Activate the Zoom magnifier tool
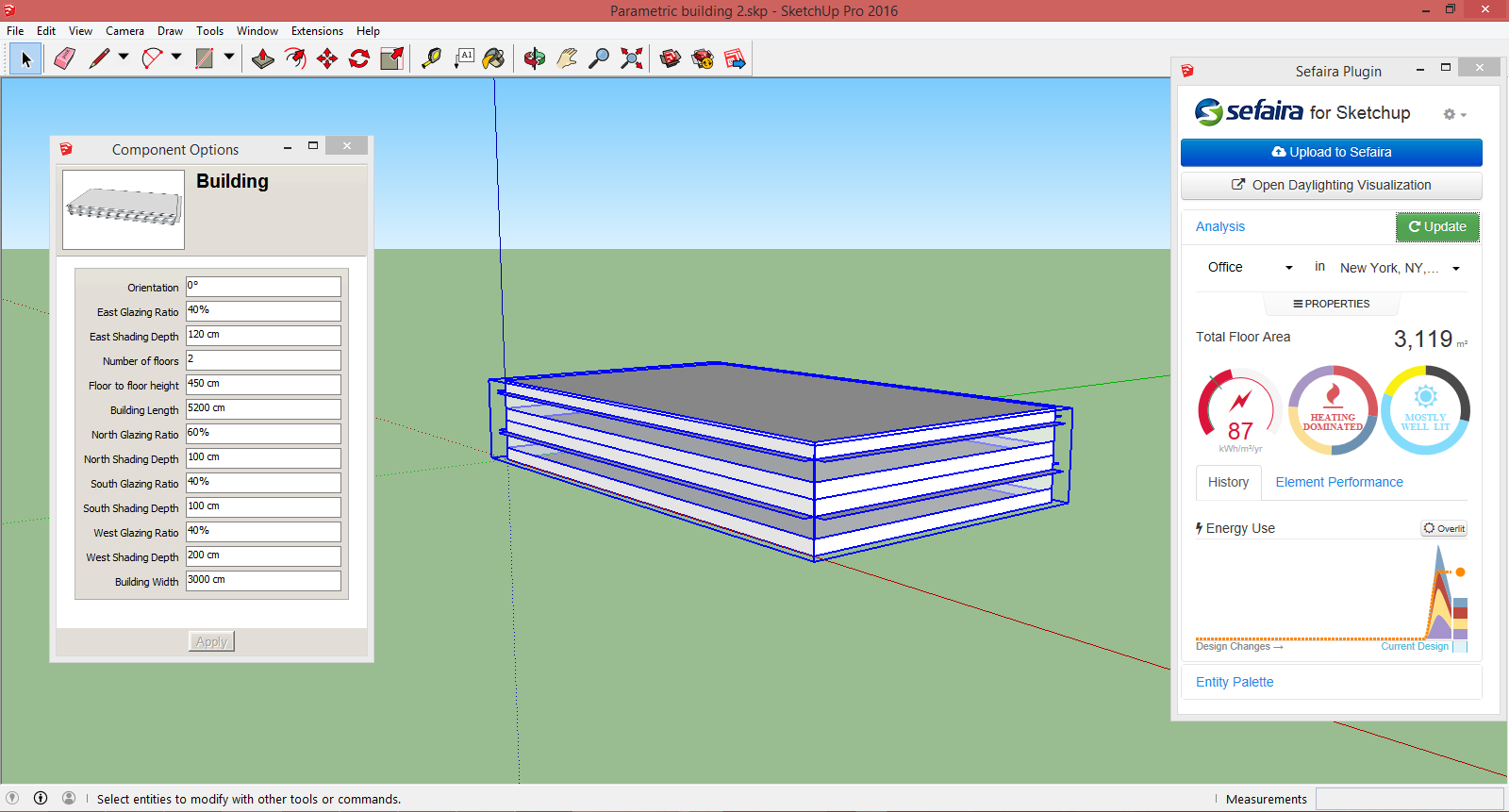1509x812 pixels. [599, 59]
